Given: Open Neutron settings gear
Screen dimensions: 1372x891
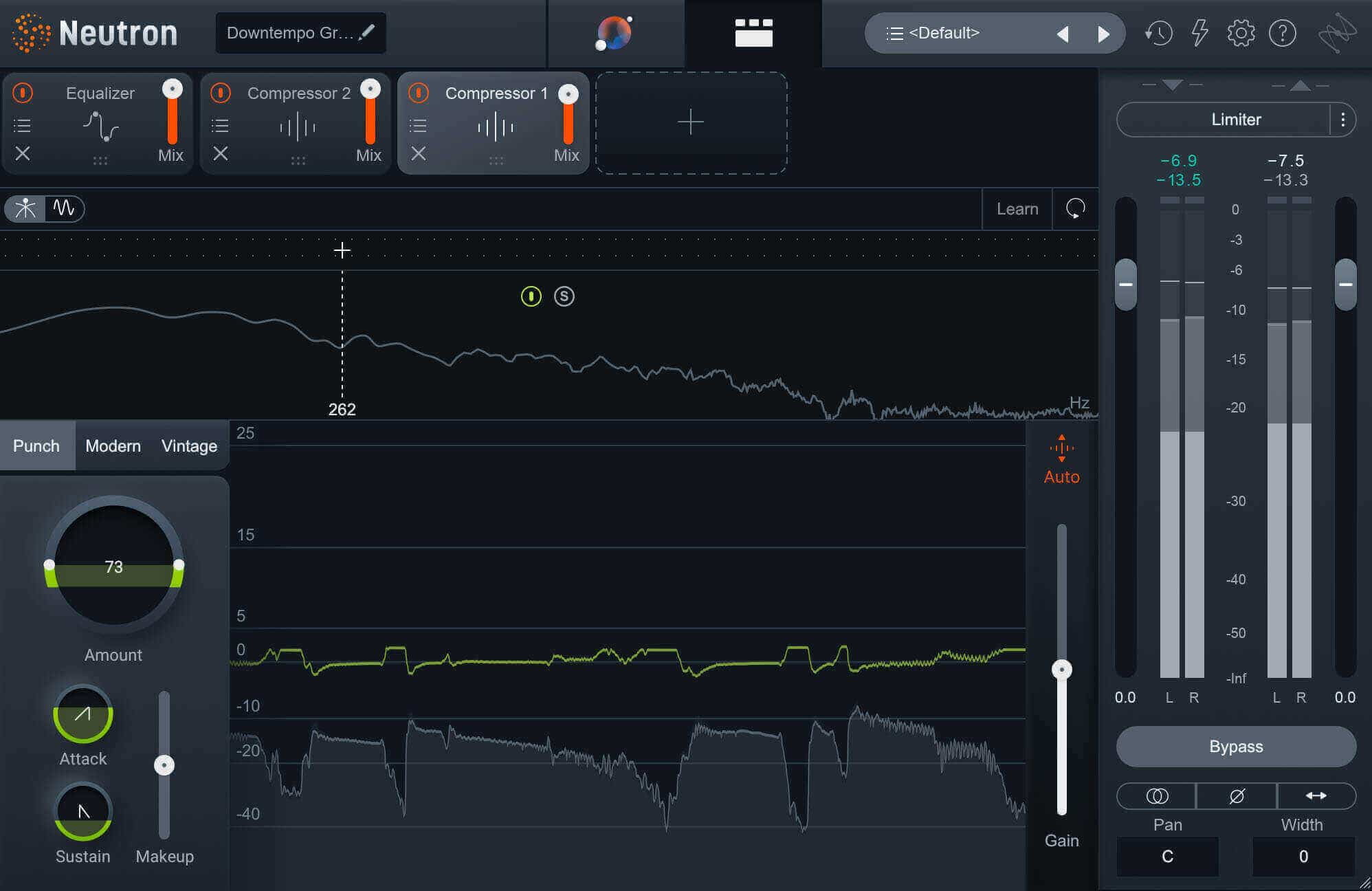Looking at the screenshot, I should click(1241, 33).
